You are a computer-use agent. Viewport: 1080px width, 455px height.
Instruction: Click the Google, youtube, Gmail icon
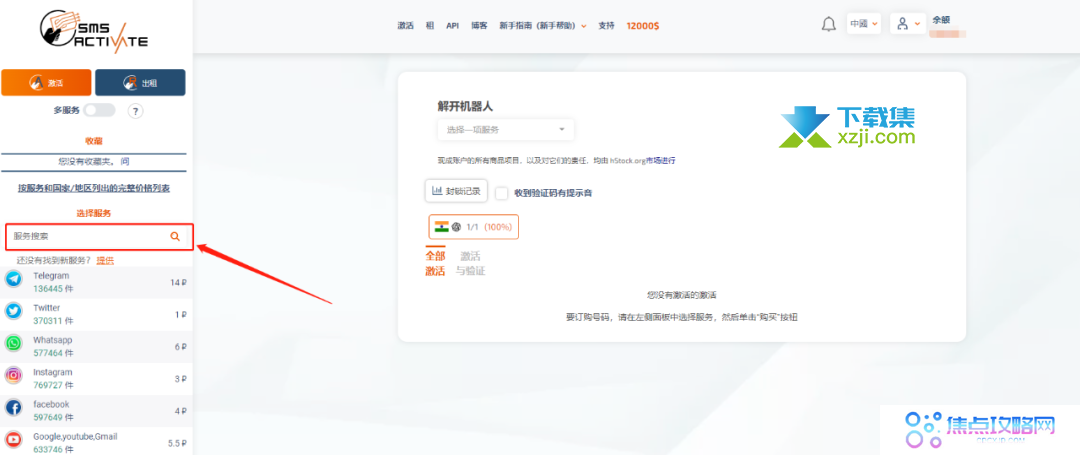[x=13, y=440]
